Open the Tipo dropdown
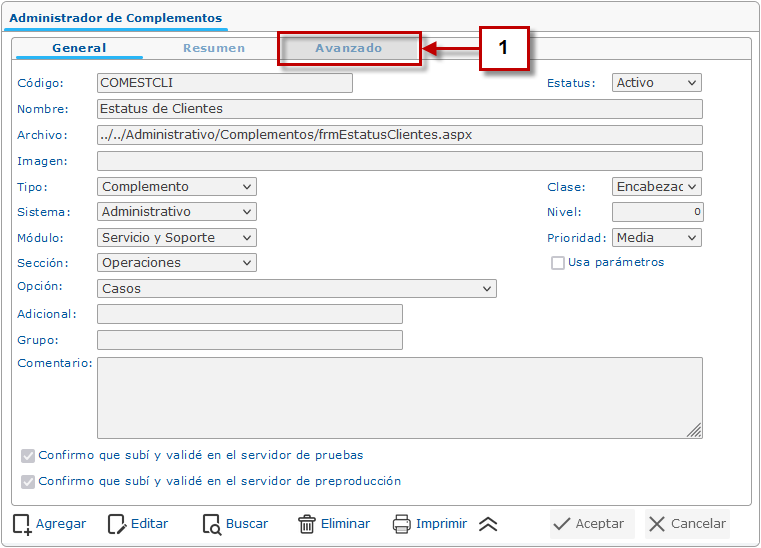 177,187
